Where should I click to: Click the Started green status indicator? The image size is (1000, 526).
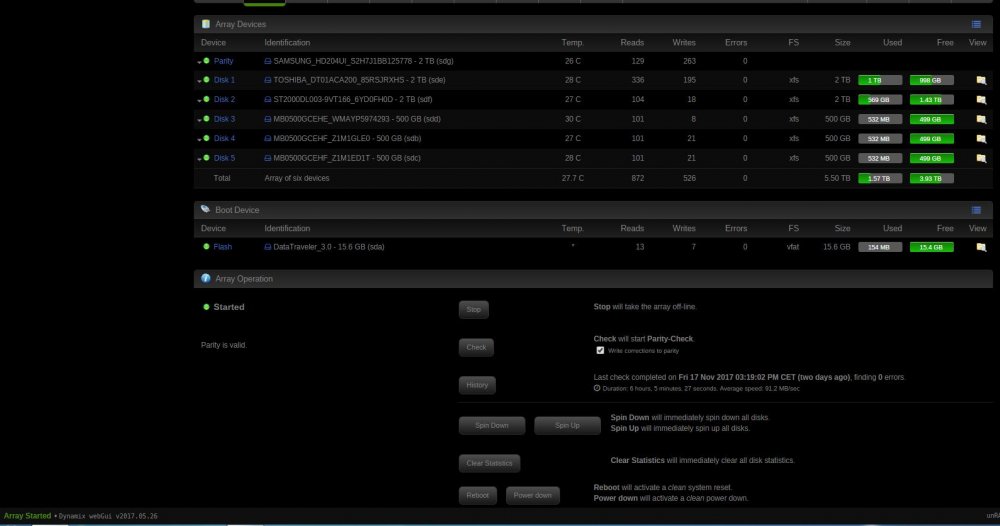point(207,307)
